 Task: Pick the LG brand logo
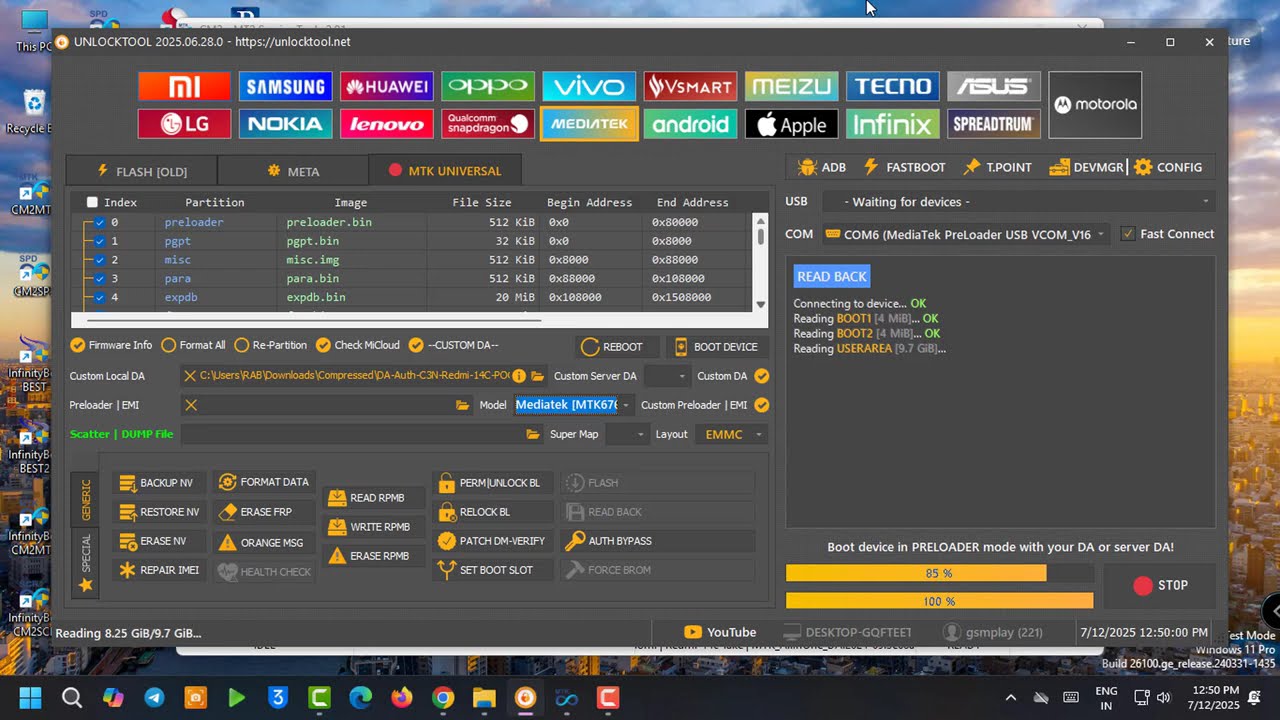coord(184,124)
